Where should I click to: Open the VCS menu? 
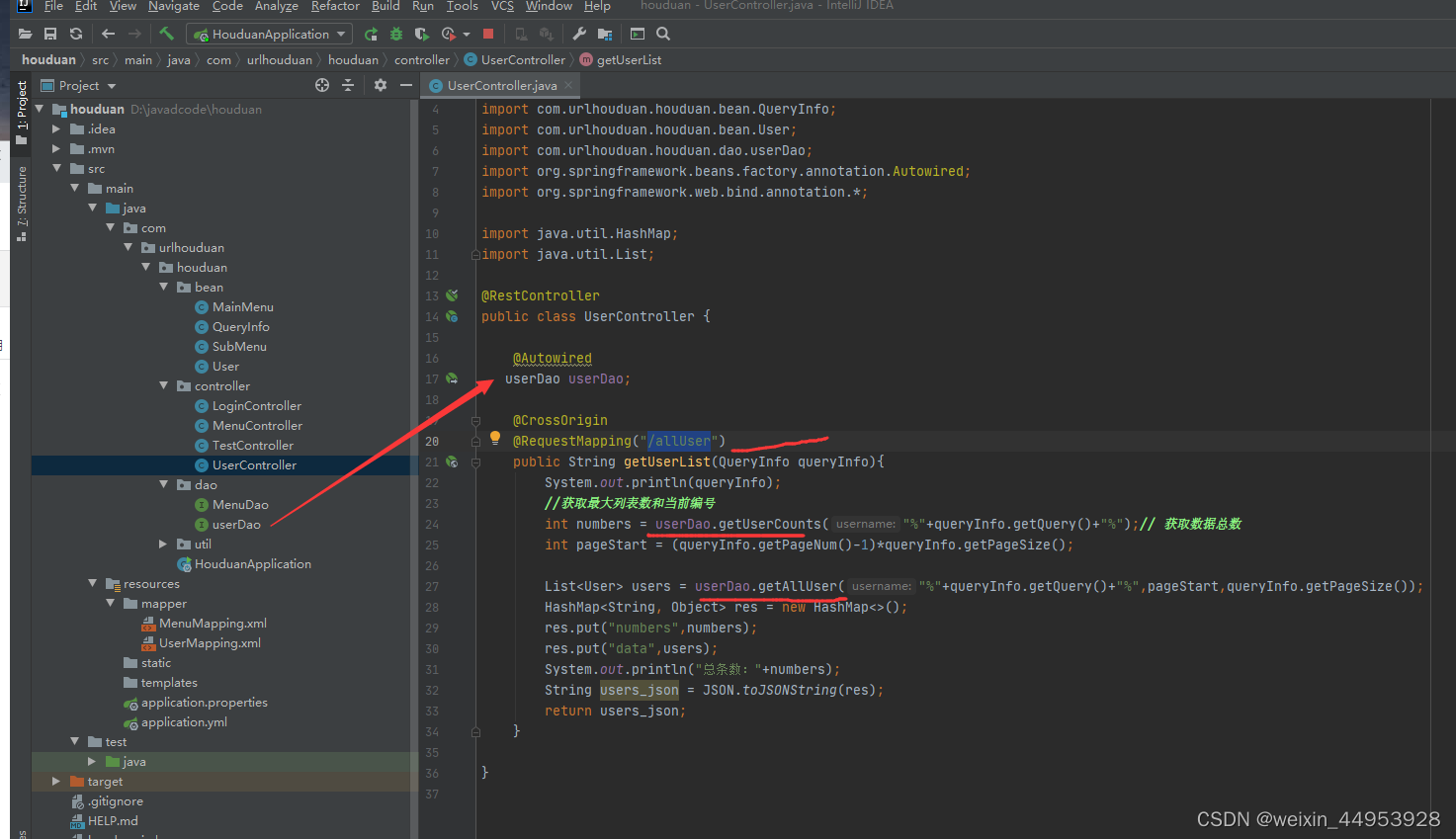pos(502,6)
